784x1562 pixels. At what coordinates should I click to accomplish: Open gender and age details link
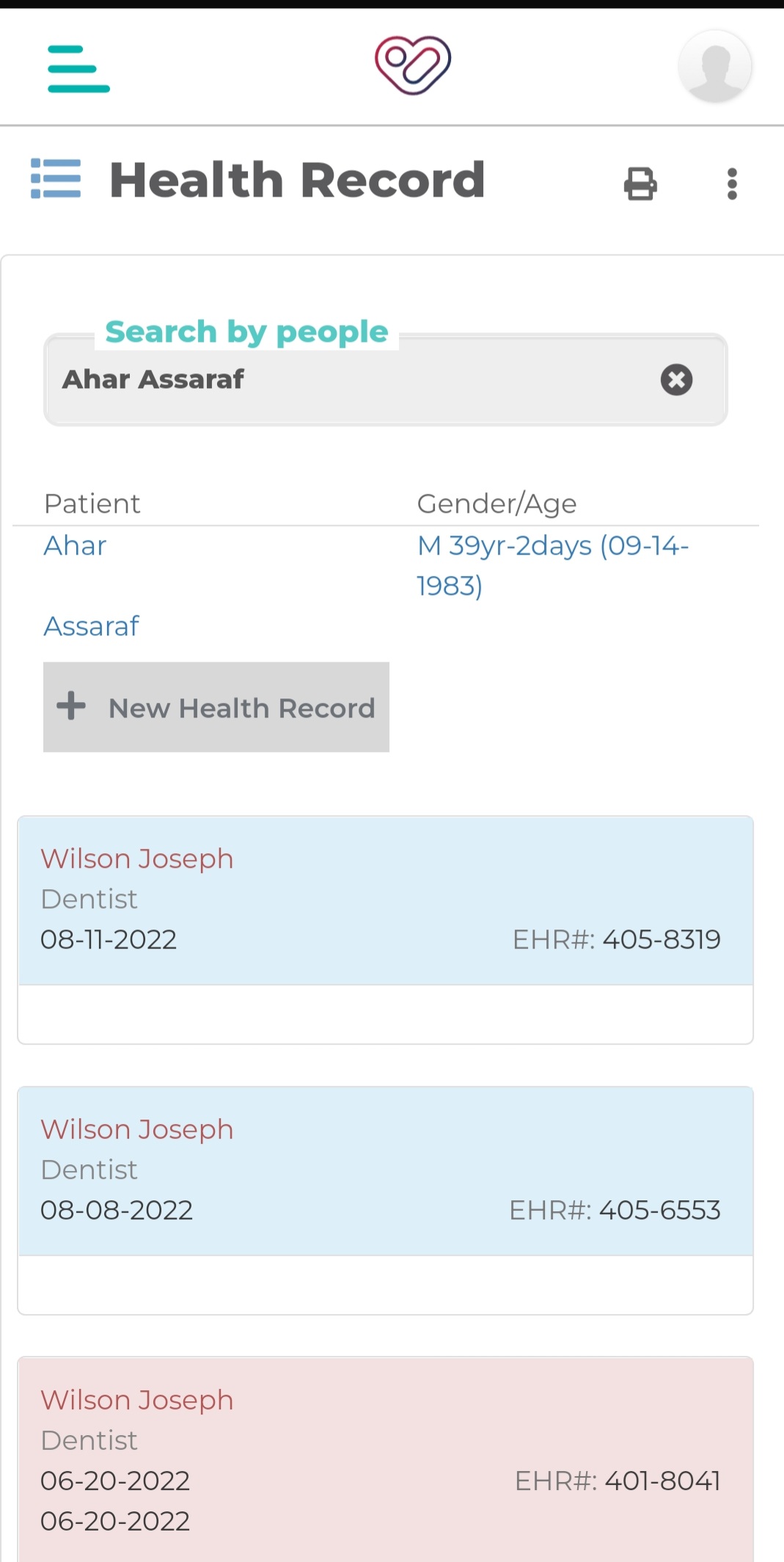point(552,565)
